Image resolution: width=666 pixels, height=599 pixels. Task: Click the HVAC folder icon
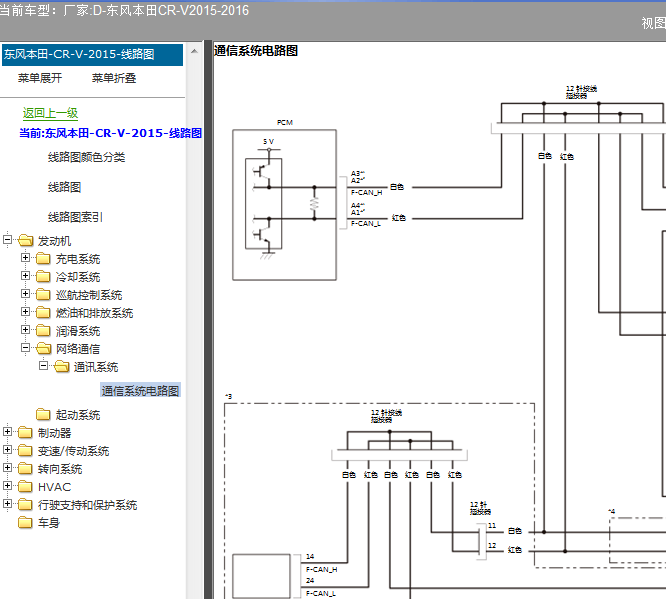(x=25, y=486)
